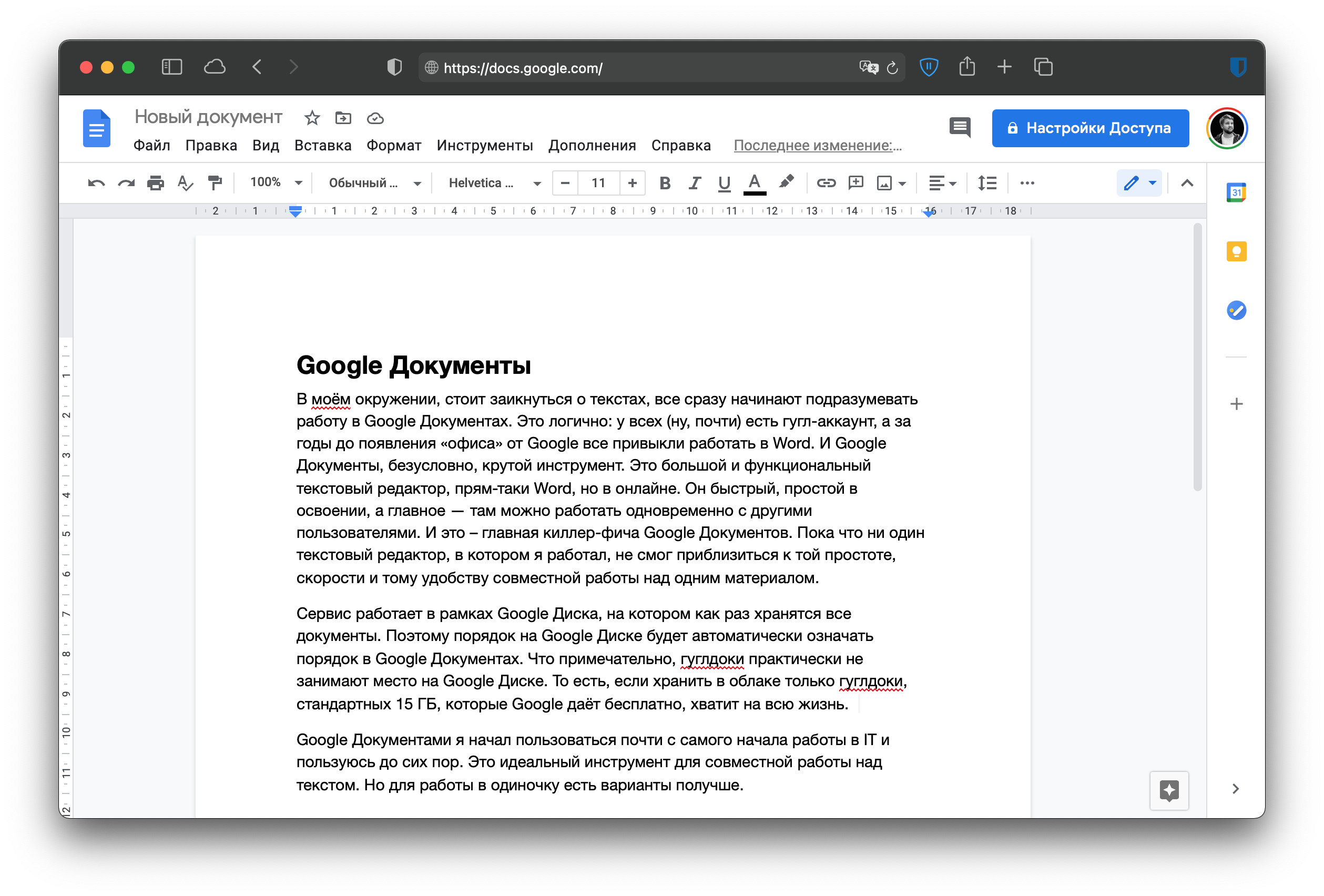Open the Вид menu
The width and height of the screenshot is (1324, 896).
coord(266,145)
